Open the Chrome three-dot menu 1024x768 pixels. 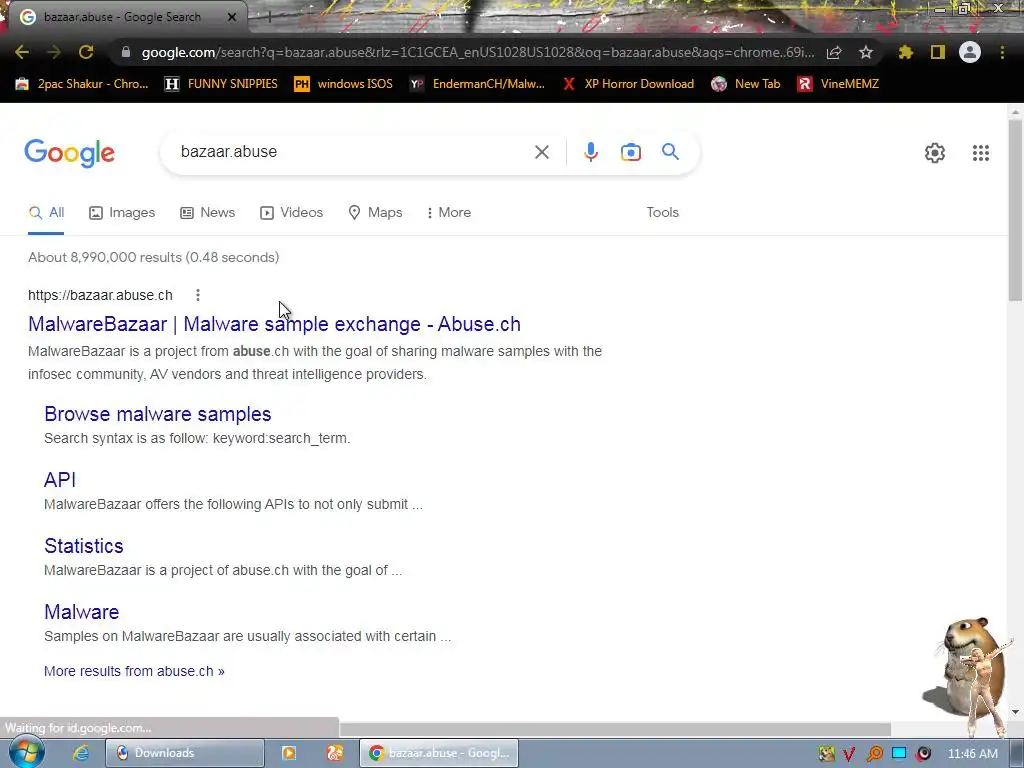point(1002,52)
